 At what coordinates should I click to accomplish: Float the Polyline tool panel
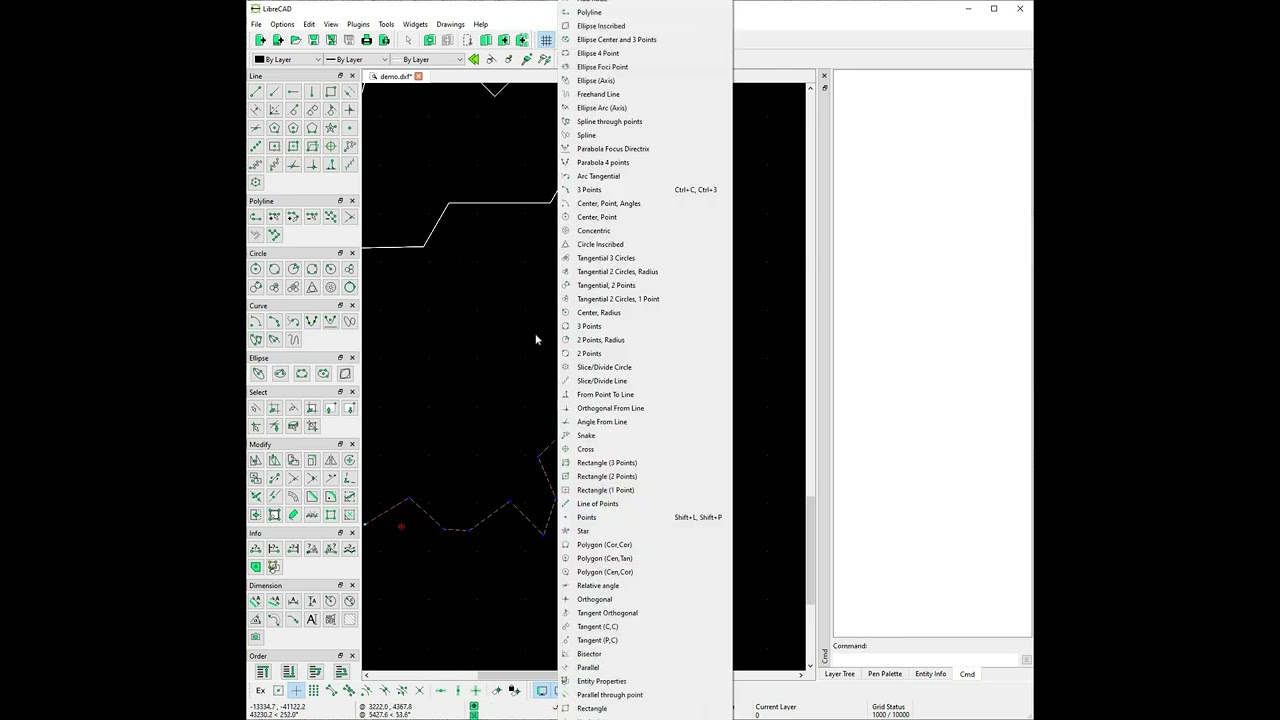tap(340, 201)
